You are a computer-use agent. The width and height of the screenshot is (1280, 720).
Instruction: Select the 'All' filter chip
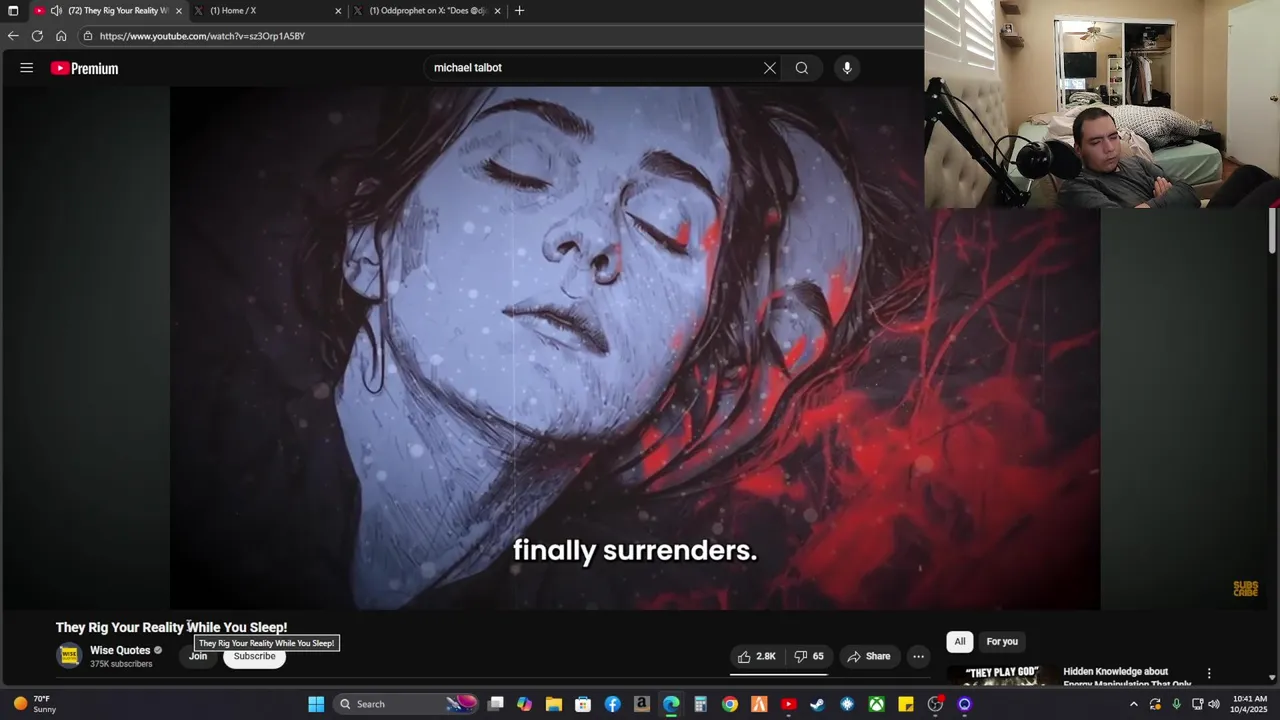[960, 642]
